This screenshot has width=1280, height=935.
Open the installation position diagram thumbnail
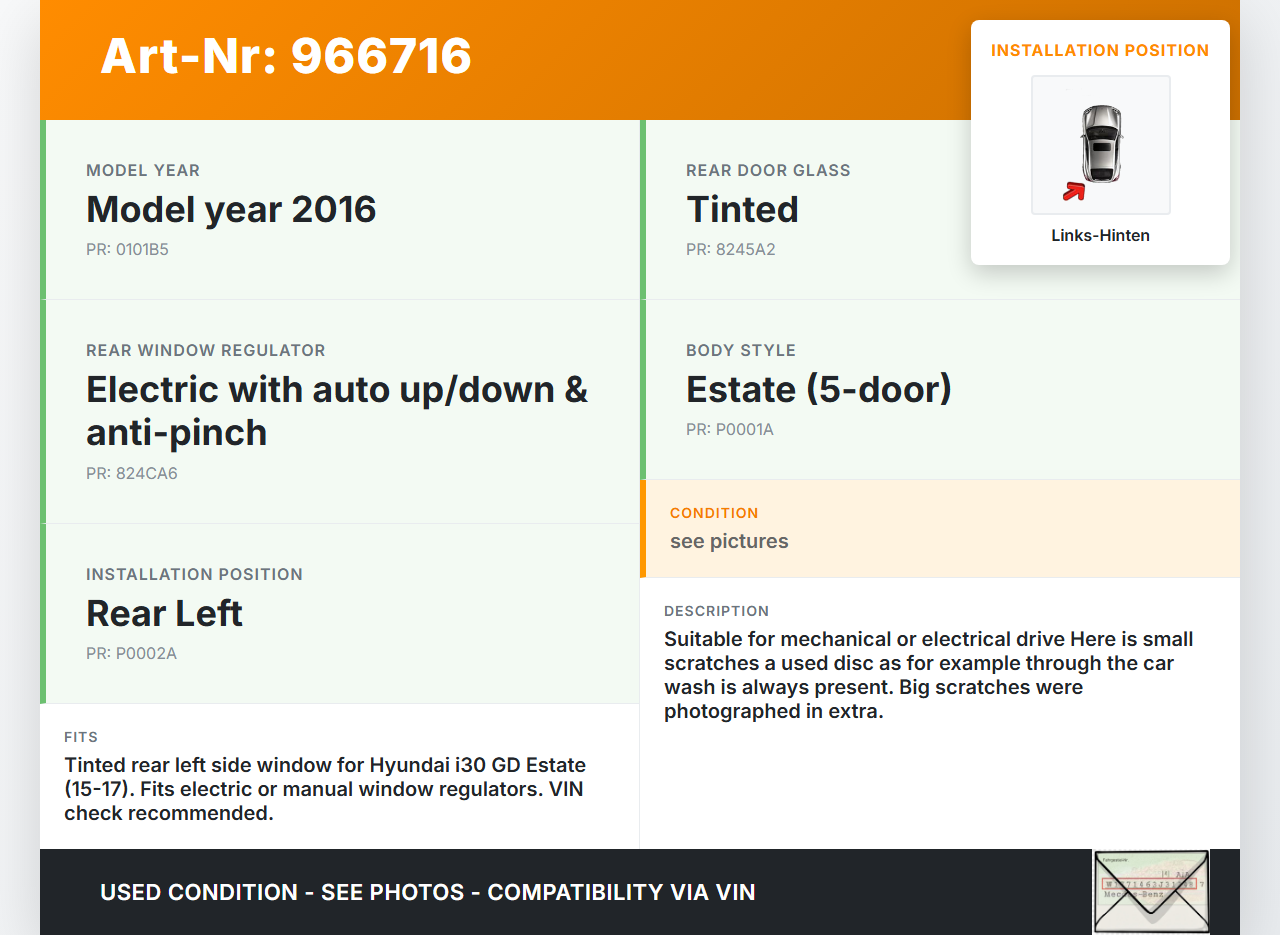(1100, 145)
